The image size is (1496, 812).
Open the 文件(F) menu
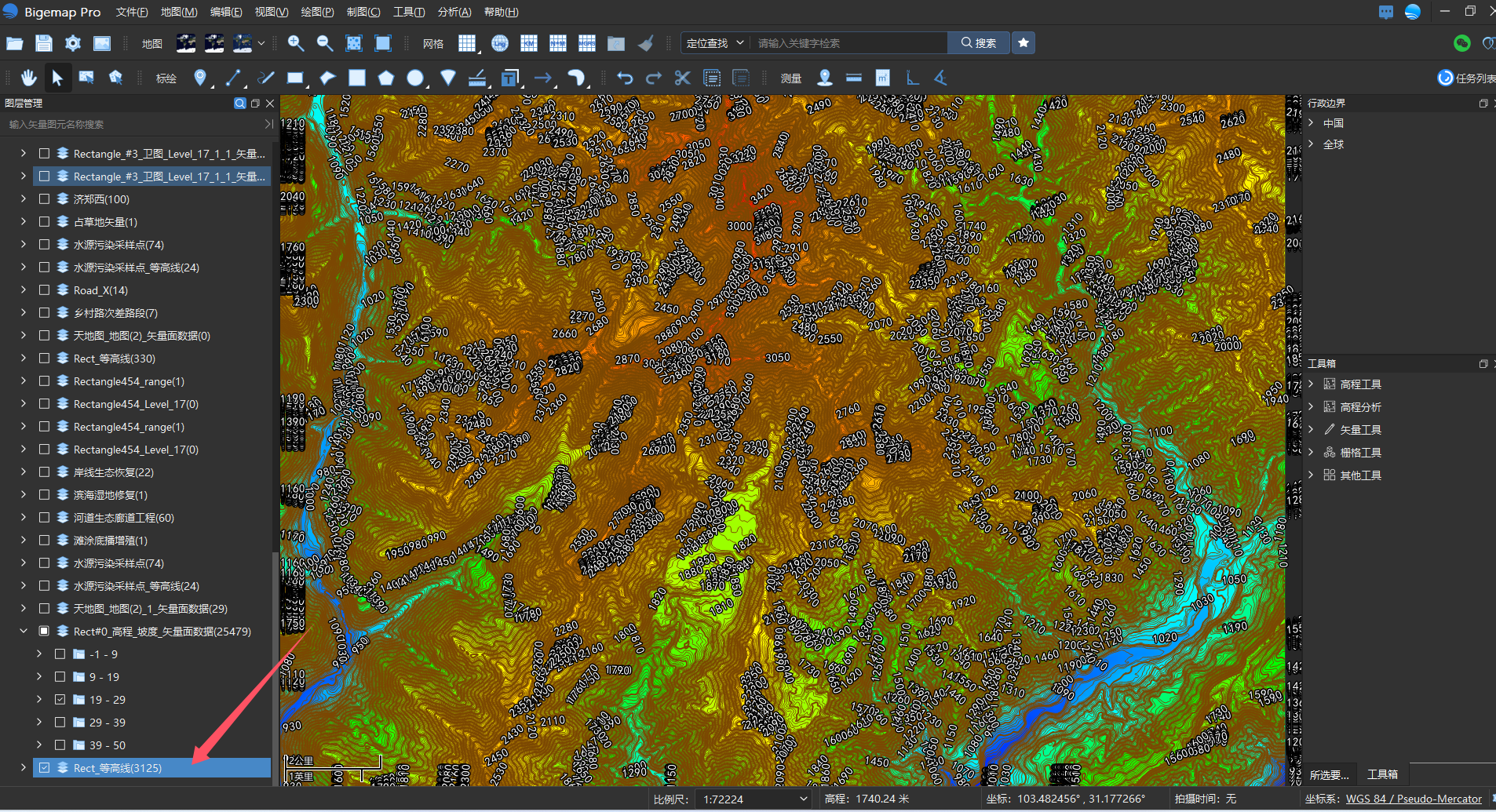point(132,12)
